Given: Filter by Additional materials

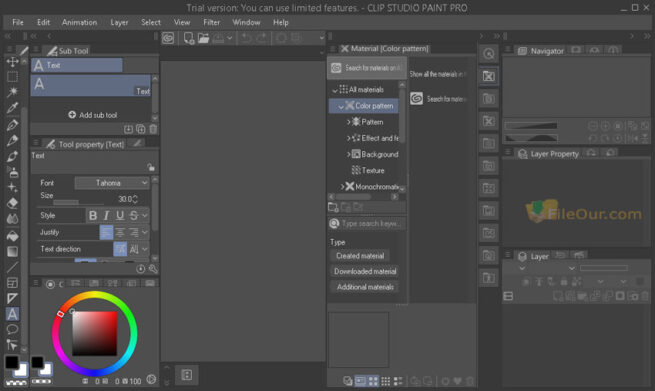Looking at the screenshot, I should 365,287.
